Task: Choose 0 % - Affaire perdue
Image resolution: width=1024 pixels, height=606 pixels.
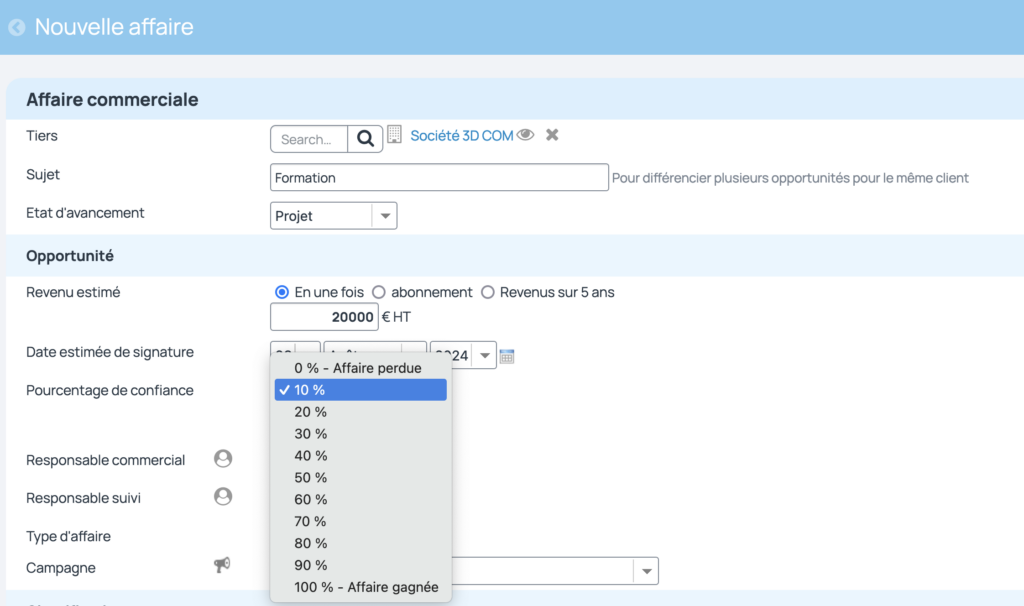Action: (x=360, y=368)
